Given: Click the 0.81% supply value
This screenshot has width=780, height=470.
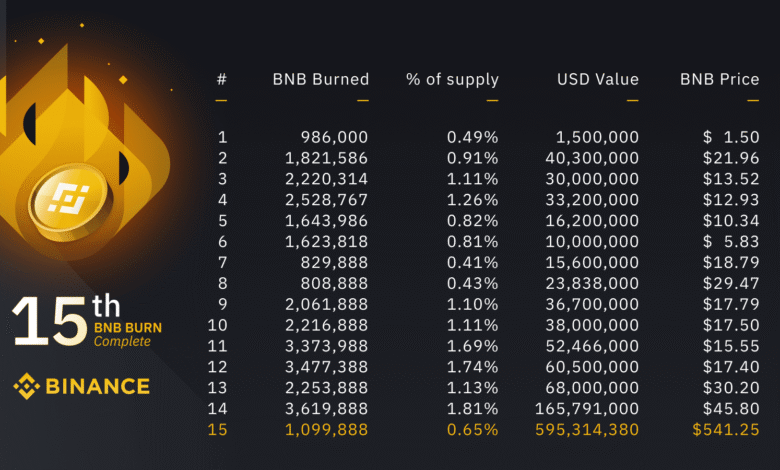Looking at the screenshot, I should [x=473, y=241].
